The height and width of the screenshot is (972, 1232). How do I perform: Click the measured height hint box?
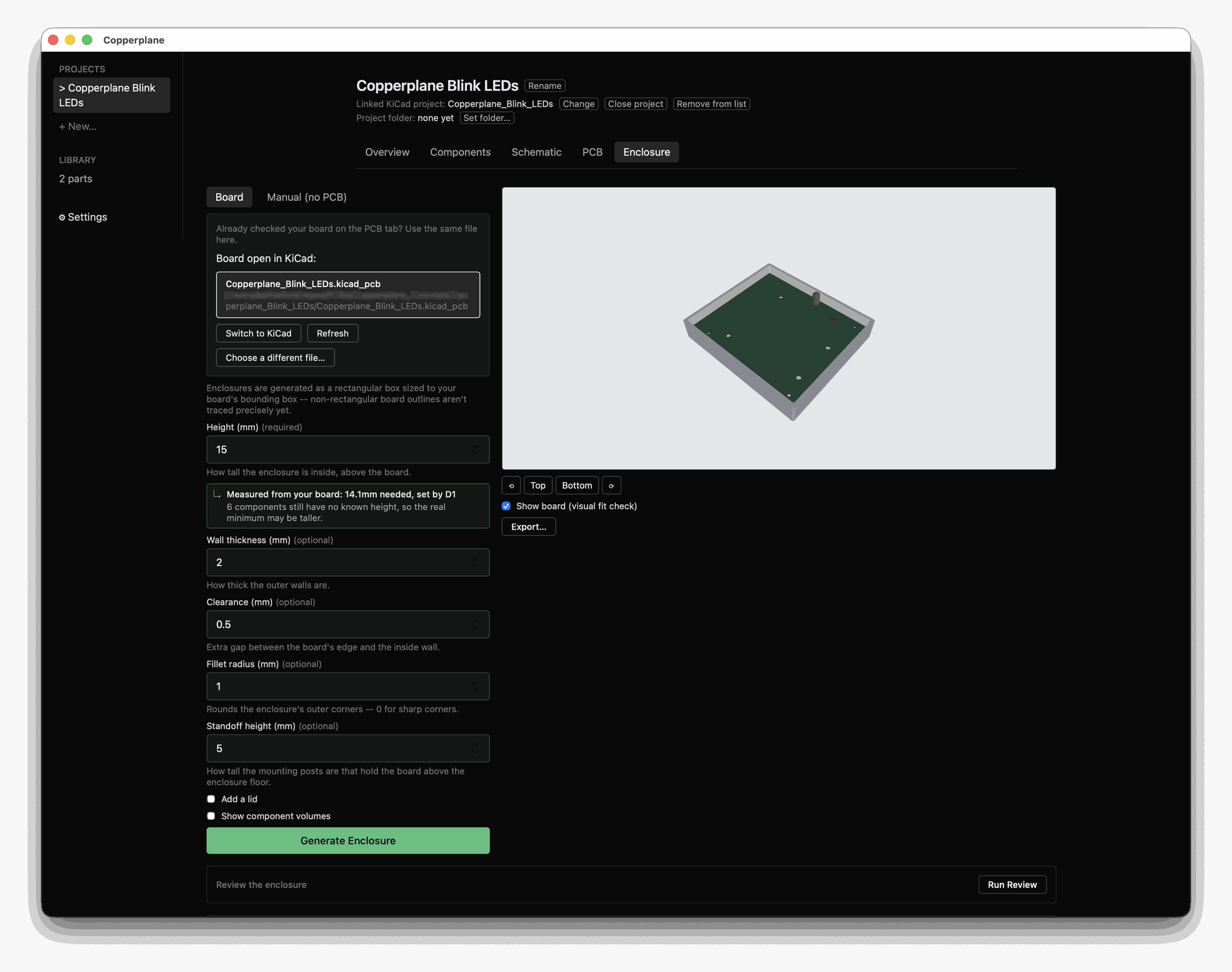[348, 506]
